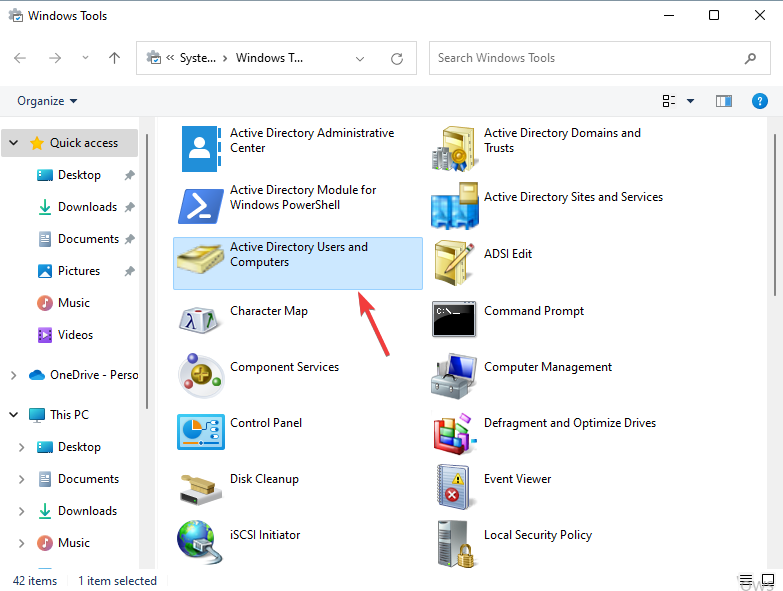
Task: Expand Desktop under This PC
Action: pos(21,447)
